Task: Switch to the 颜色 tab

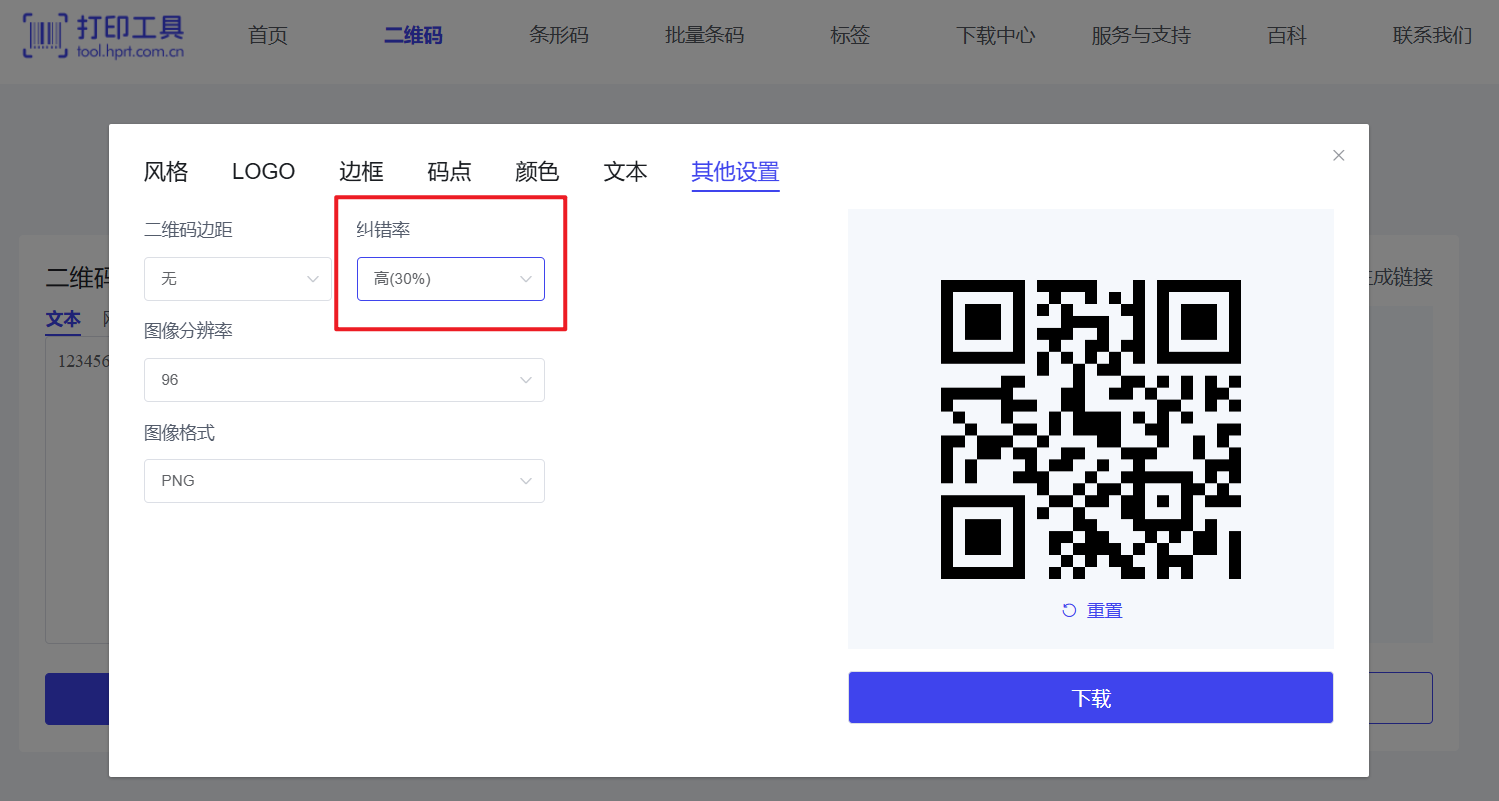Action: 537,172
